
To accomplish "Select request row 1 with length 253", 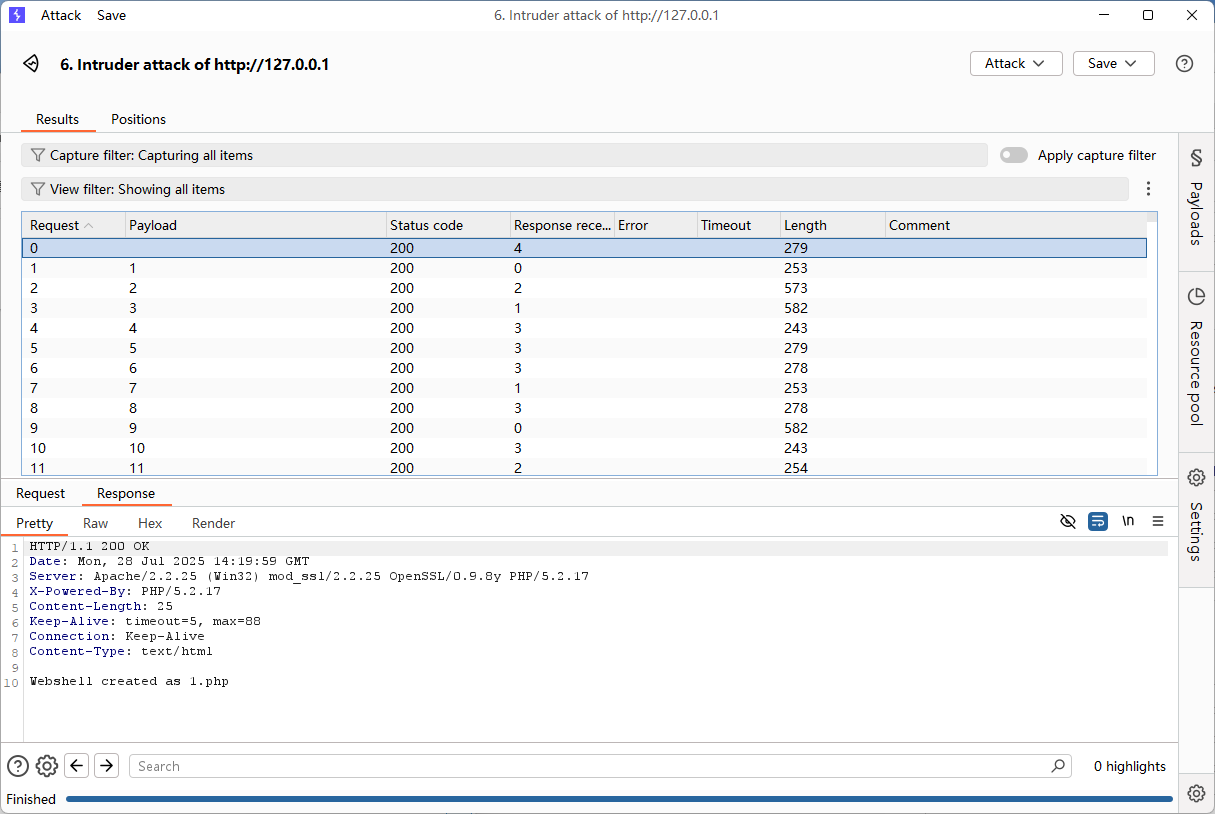I will click(x=584, y=268).
